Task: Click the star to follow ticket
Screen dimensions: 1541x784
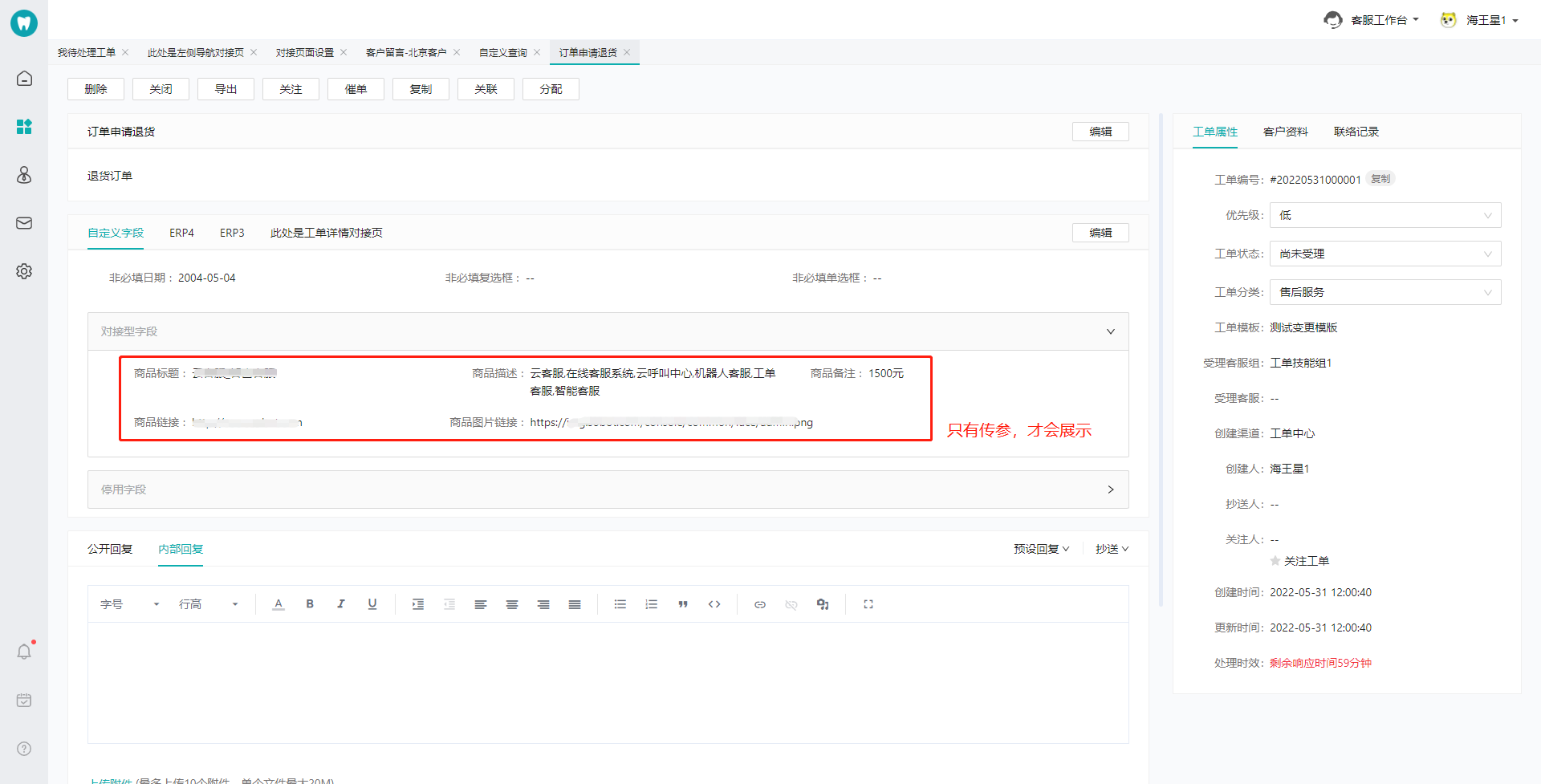Action: (x=1275, y=561)
